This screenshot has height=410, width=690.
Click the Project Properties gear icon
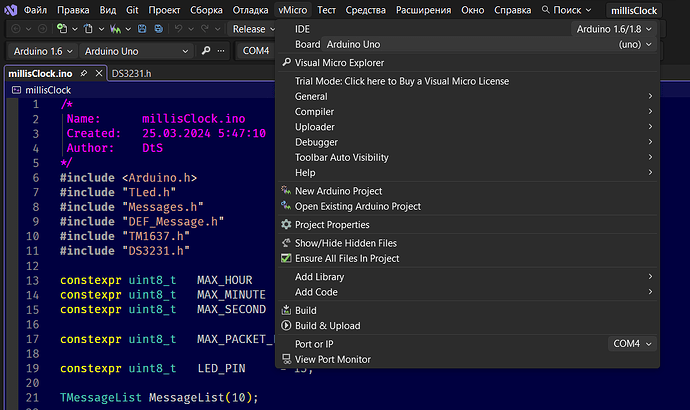click(287, 225)
